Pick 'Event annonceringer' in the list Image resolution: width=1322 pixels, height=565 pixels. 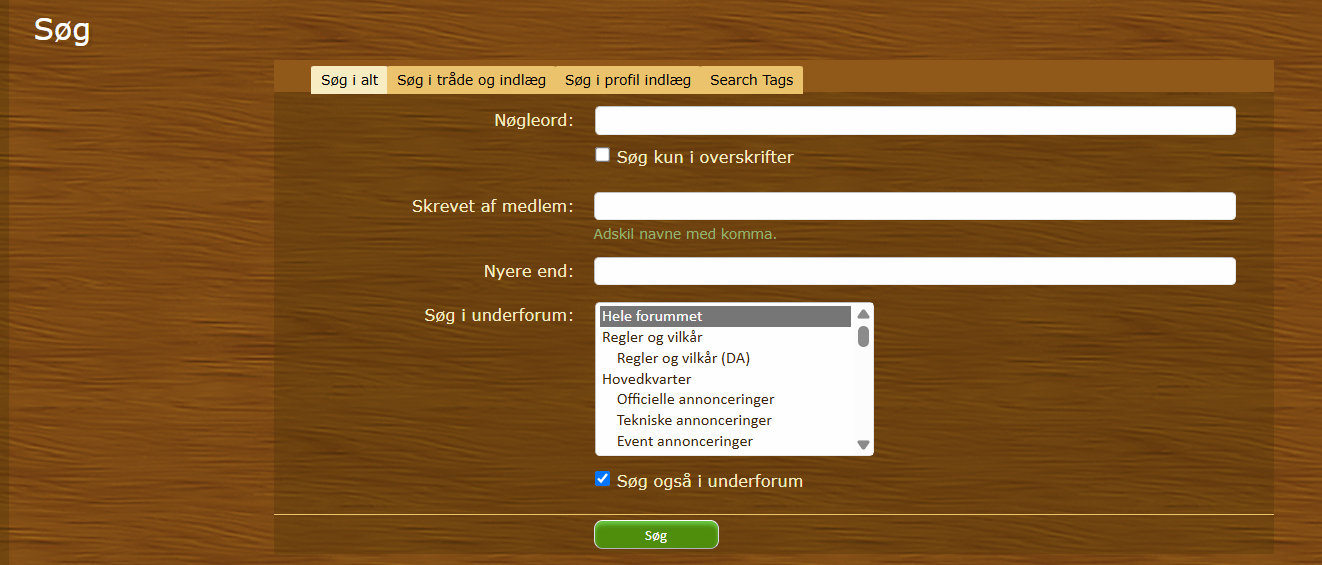(725, 441)
